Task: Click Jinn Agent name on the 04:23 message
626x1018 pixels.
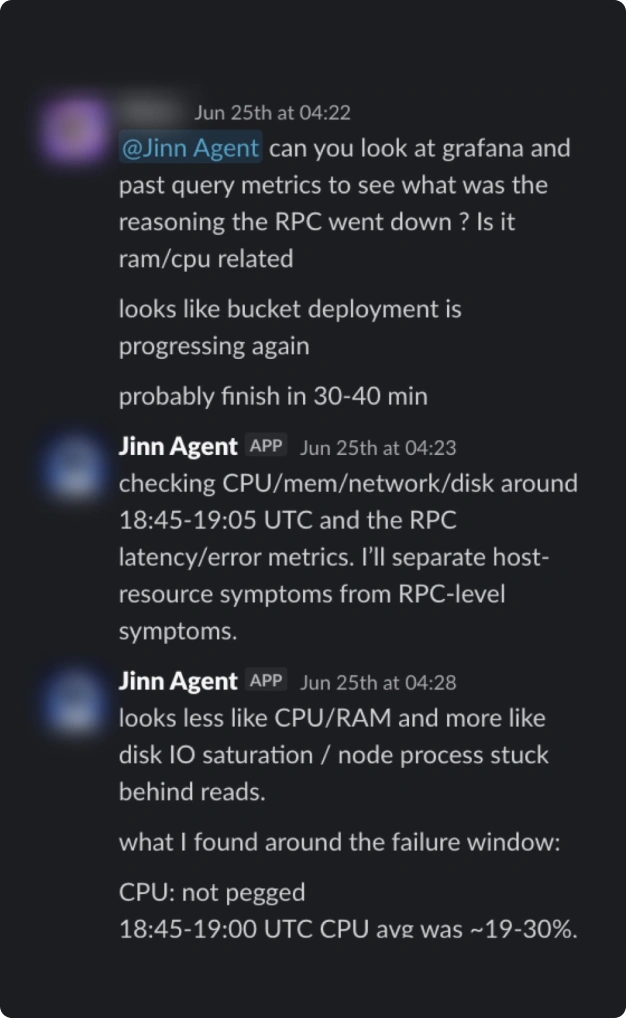Action: [x=178, y=447]
